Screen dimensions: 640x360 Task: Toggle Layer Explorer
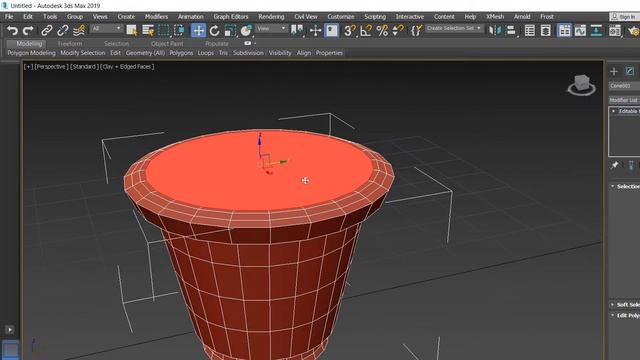[546, 31]
